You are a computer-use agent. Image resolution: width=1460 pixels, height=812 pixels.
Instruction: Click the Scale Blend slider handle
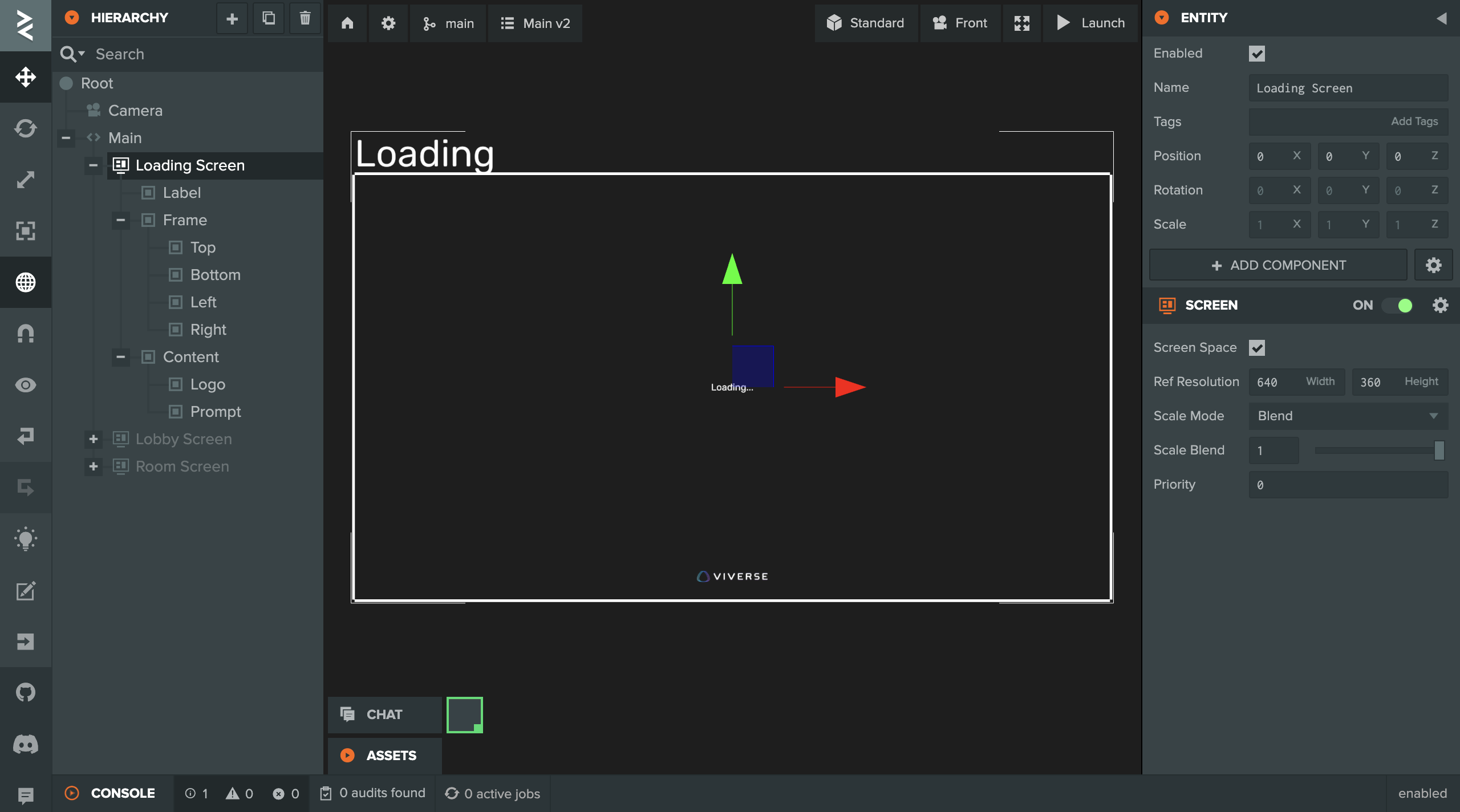point(1439,450)
